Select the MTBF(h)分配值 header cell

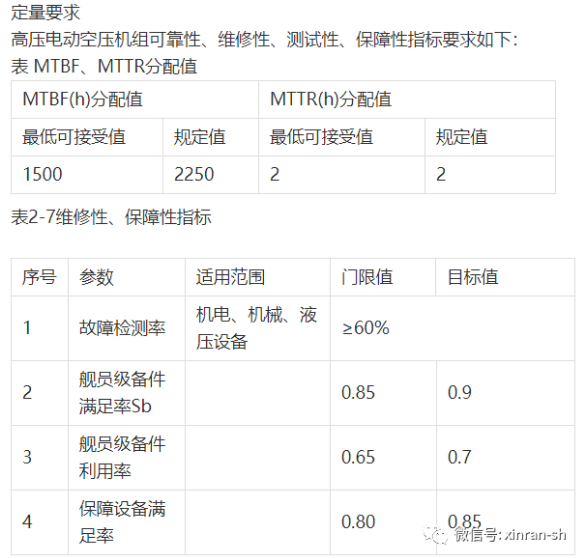pos(135,99)
